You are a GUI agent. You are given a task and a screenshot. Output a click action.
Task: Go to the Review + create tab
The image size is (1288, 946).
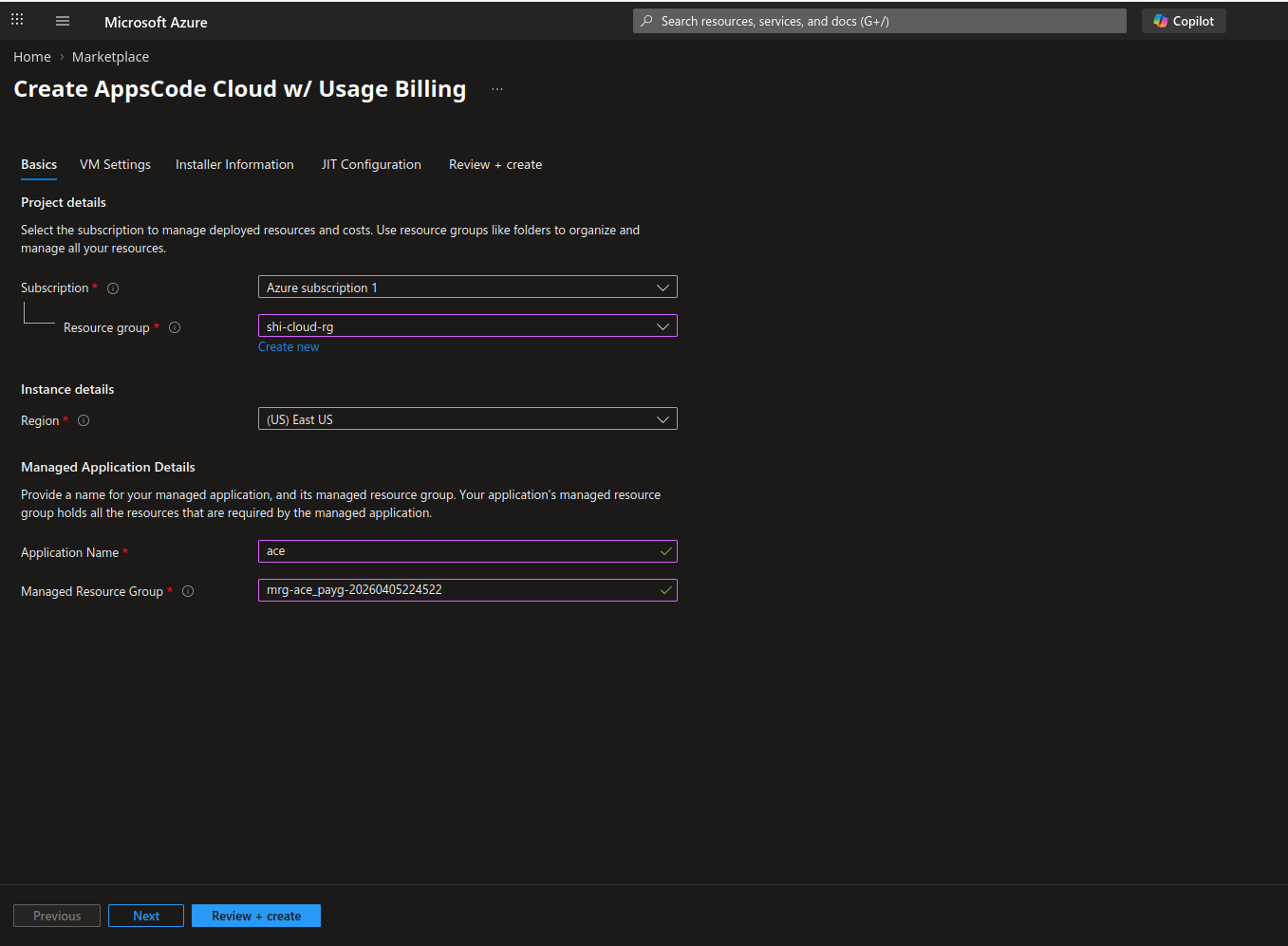(495, 164)
